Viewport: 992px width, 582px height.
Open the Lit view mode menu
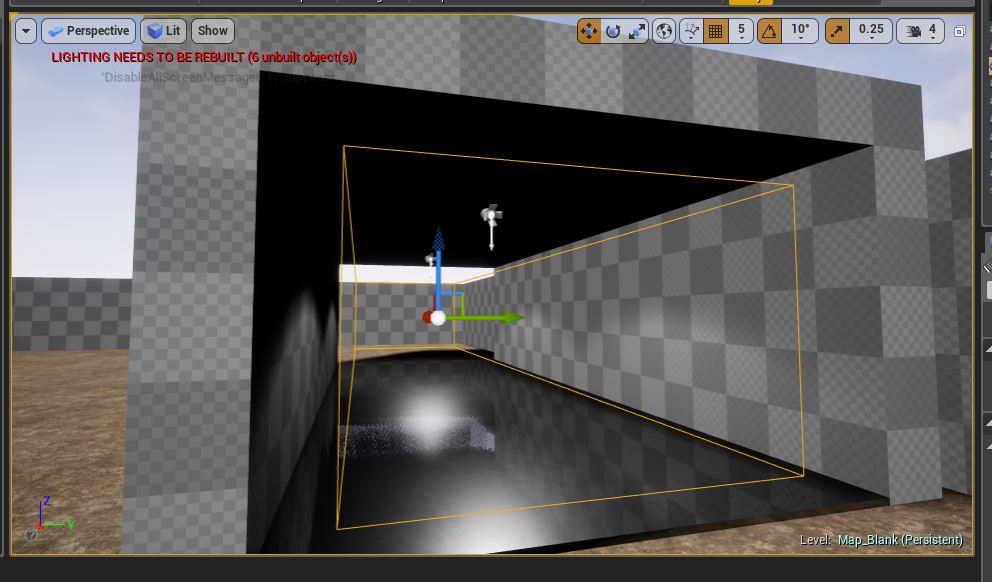(164, 30)
